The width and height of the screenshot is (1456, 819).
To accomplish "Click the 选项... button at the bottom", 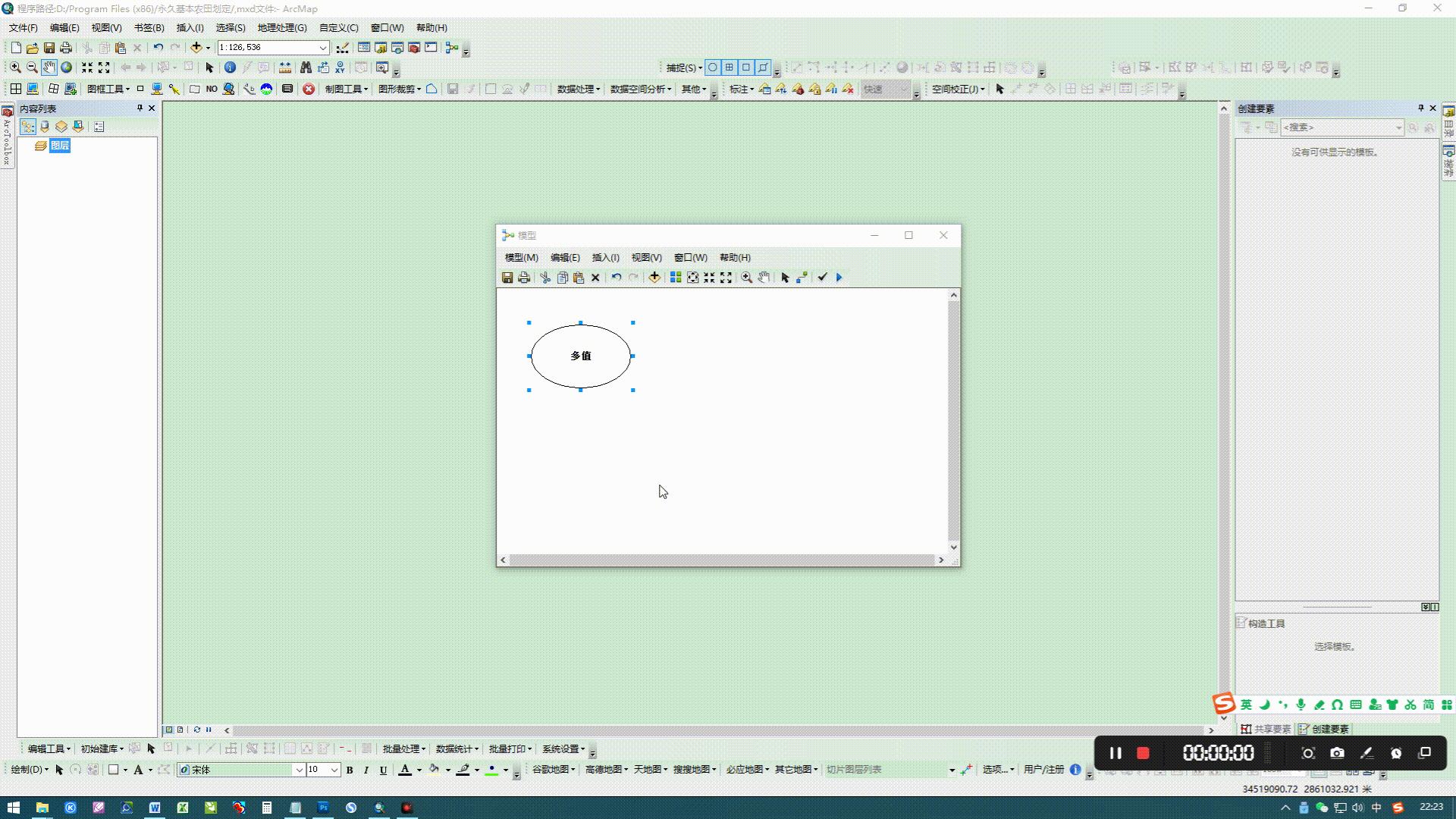I will [996, 769].
